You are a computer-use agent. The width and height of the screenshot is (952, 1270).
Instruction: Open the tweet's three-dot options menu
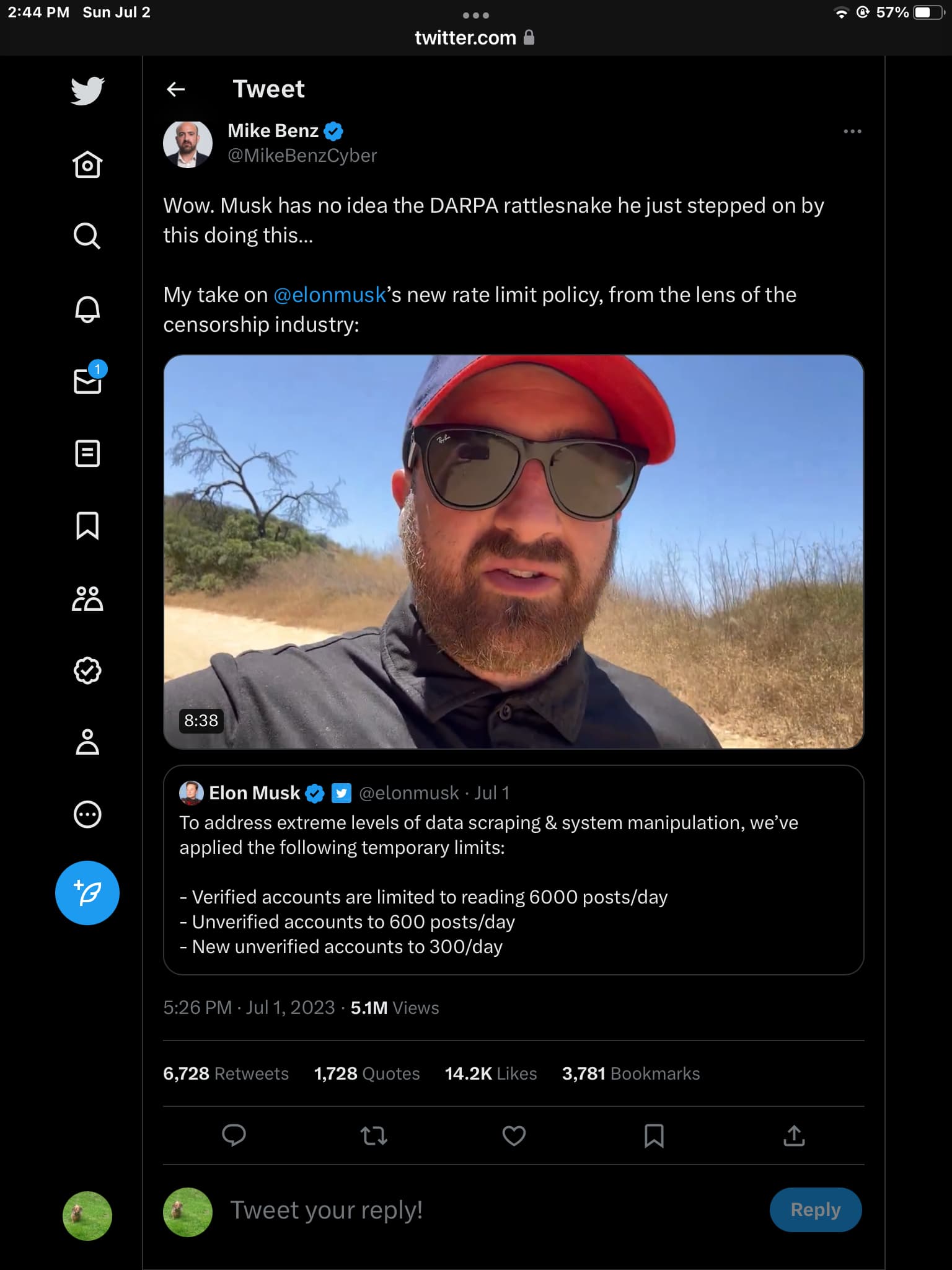point(852,131)
